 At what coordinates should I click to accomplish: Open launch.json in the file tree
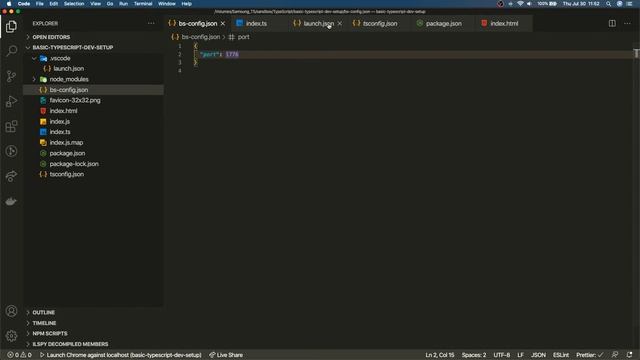pyautogui.click(x=69, y=69)
